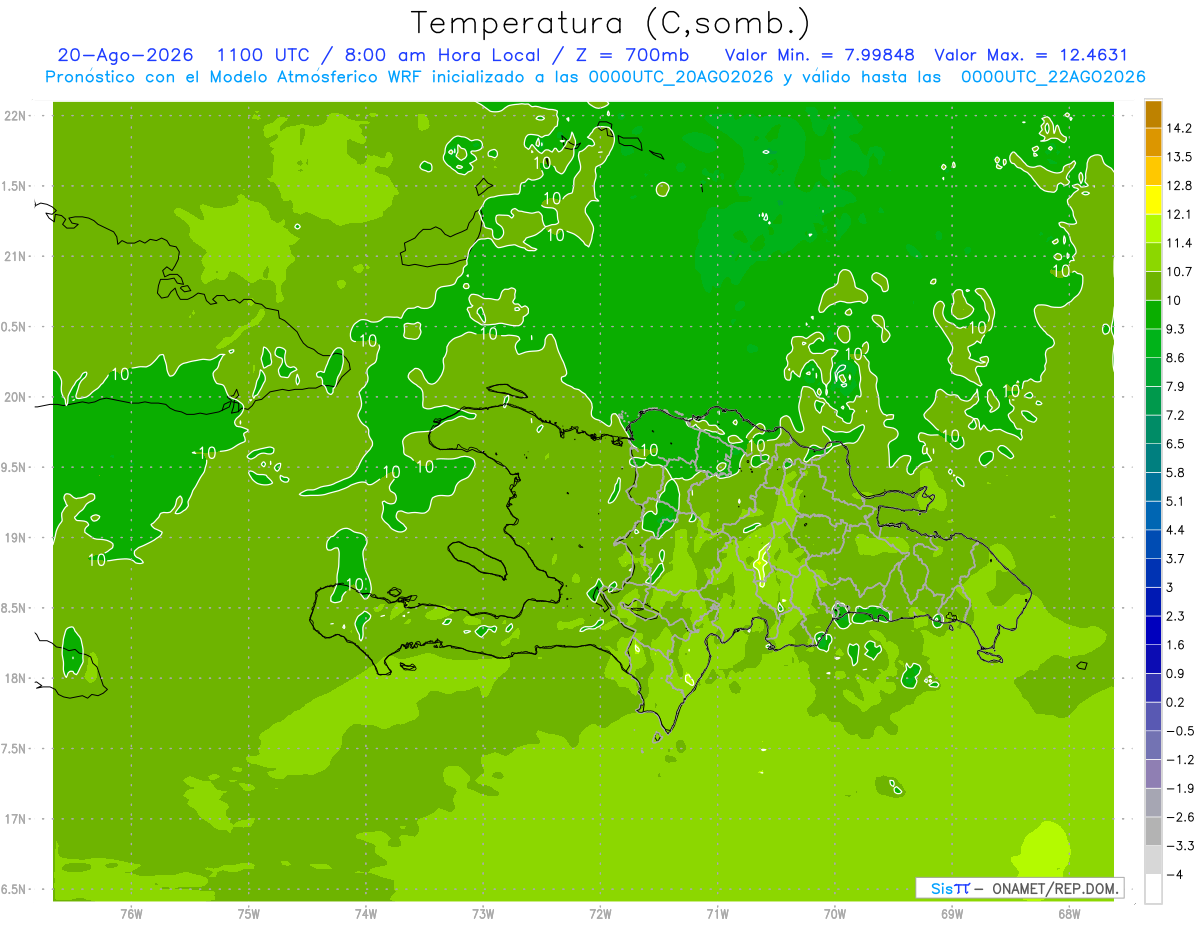
Task: Click the "ONAMET/REP.DOM." credit label
Action: tap(1054, 888)
